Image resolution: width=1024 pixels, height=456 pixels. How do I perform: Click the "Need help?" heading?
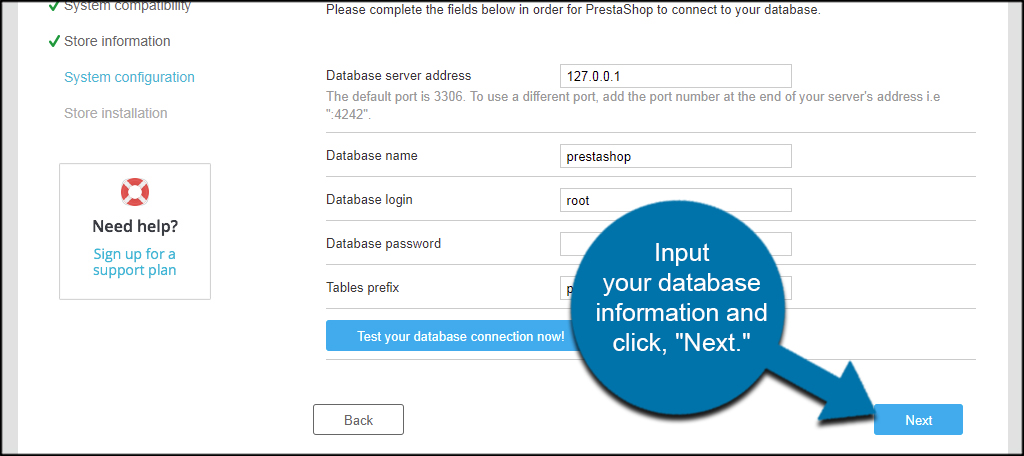(135, 226)
